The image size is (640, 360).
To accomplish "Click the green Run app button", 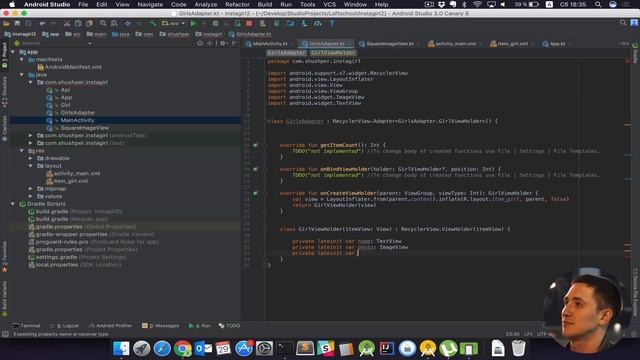I will coord(193,24).
